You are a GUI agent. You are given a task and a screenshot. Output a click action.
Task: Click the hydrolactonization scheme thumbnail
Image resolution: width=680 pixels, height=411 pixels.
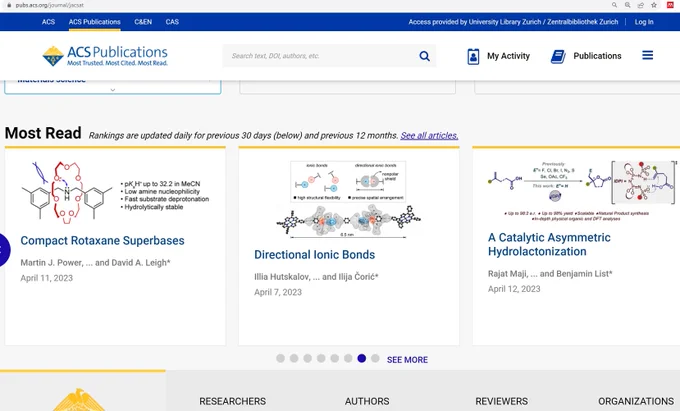pyautogui.click(x=581, y=191)
